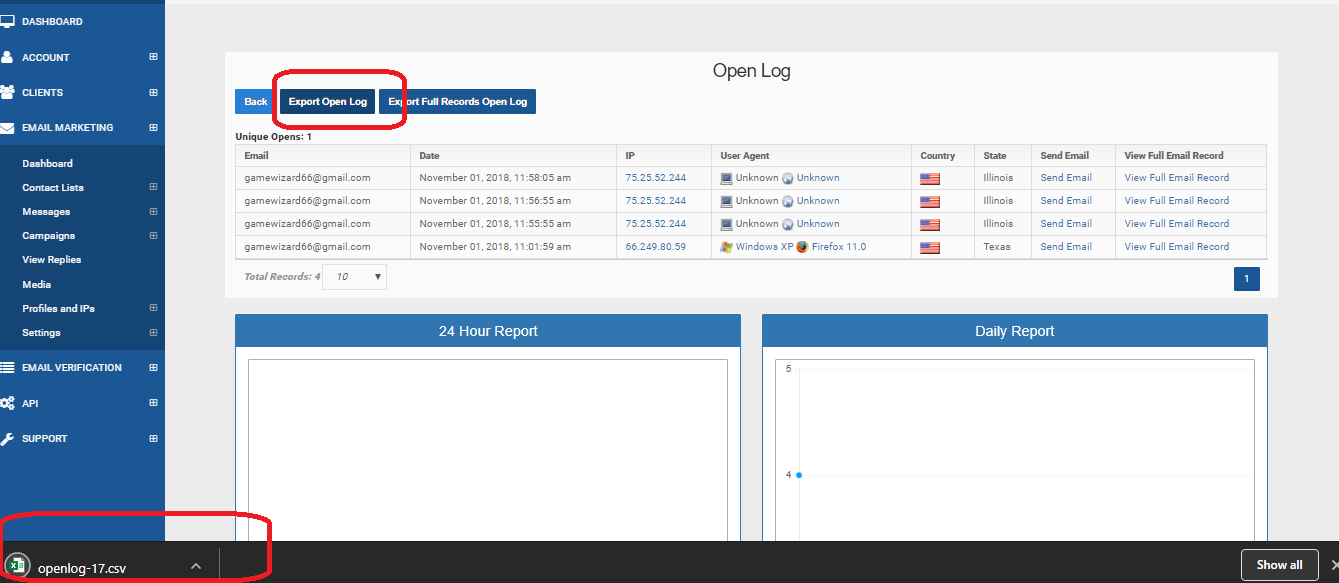The width and height of the screenshot is (1339, 583).
Task: Open records-per-page dropdown showing 10
Action: [x=355, y=277]
